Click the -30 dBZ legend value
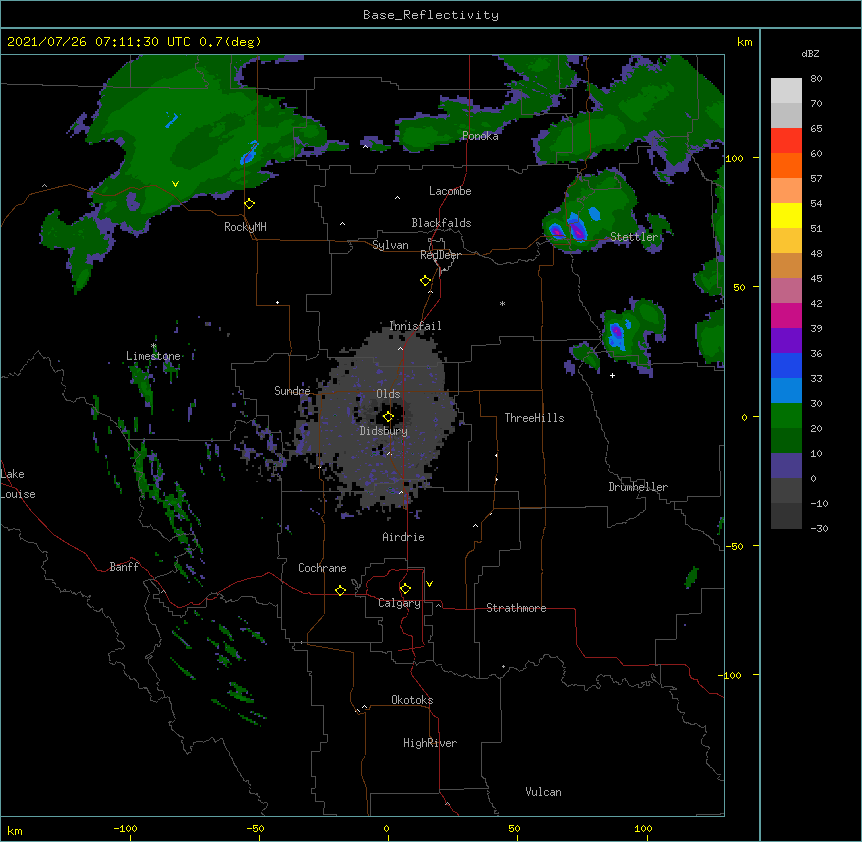 click(x=819, y=528)
